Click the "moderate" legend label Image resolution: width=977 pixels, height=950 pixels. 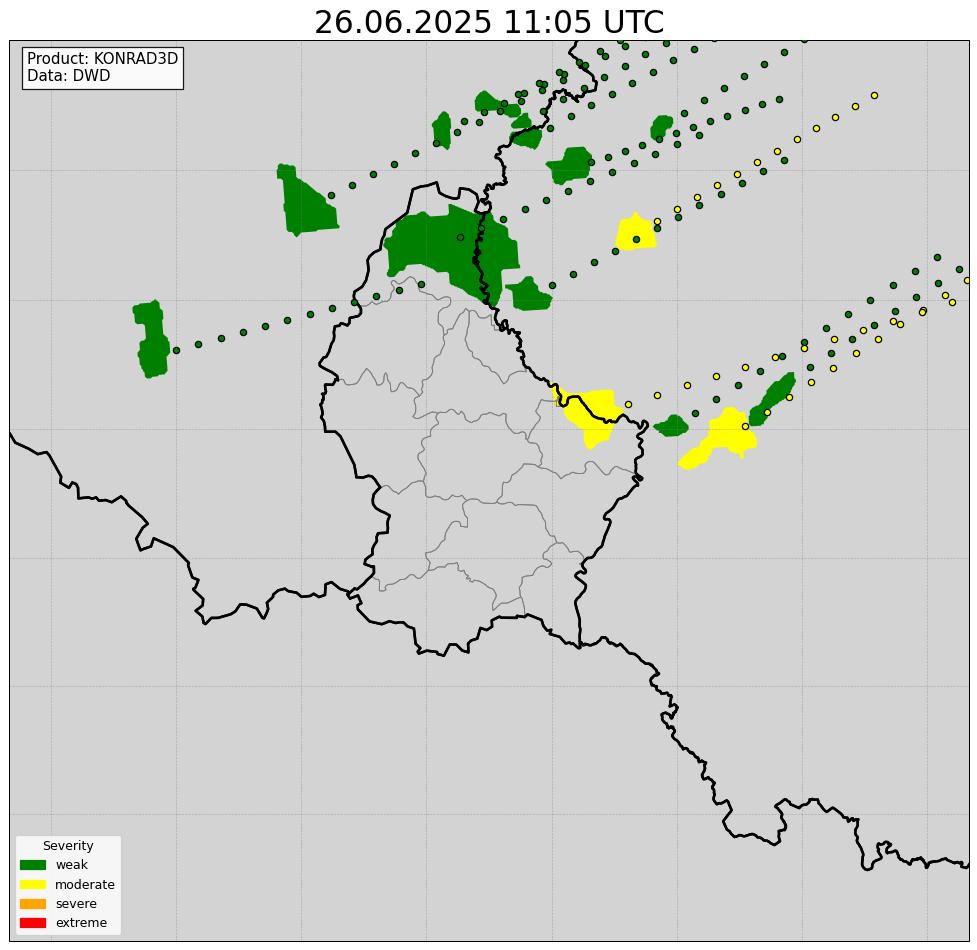click(85, 885)
